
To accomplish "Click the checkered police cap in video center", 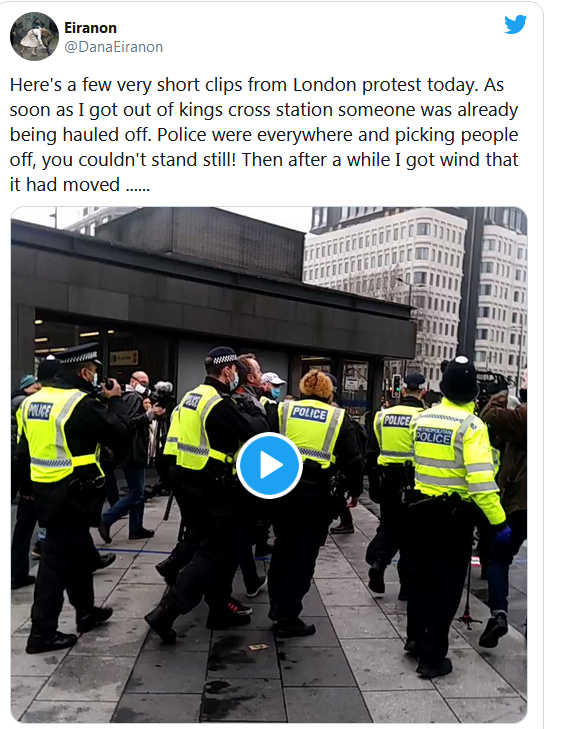I will (223, 356).
